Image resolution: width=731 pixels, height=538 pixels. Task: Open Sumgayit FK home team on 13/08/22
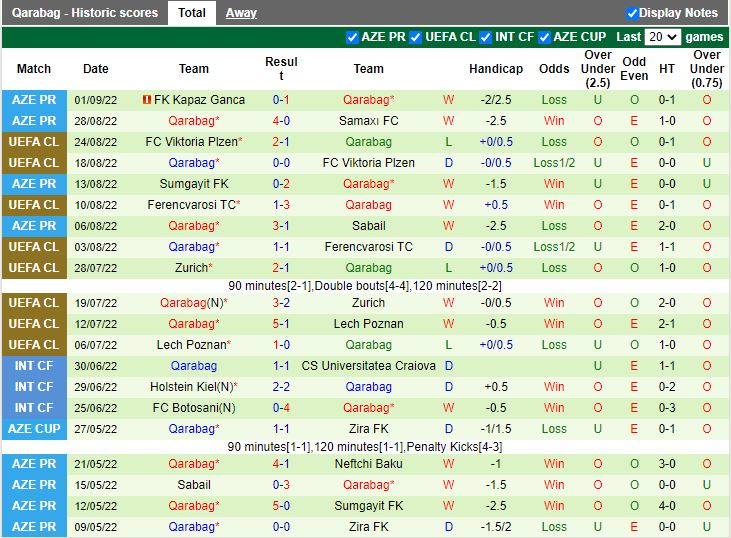(194, 184)
